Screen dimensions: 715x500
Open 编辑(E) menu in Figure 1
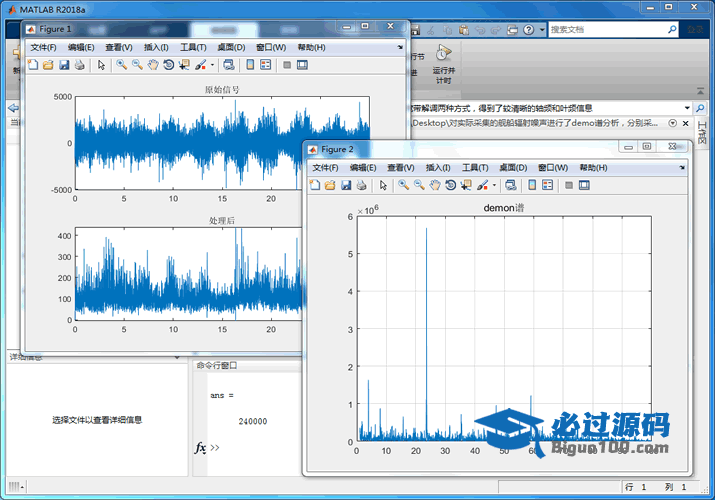coord(81,47)
